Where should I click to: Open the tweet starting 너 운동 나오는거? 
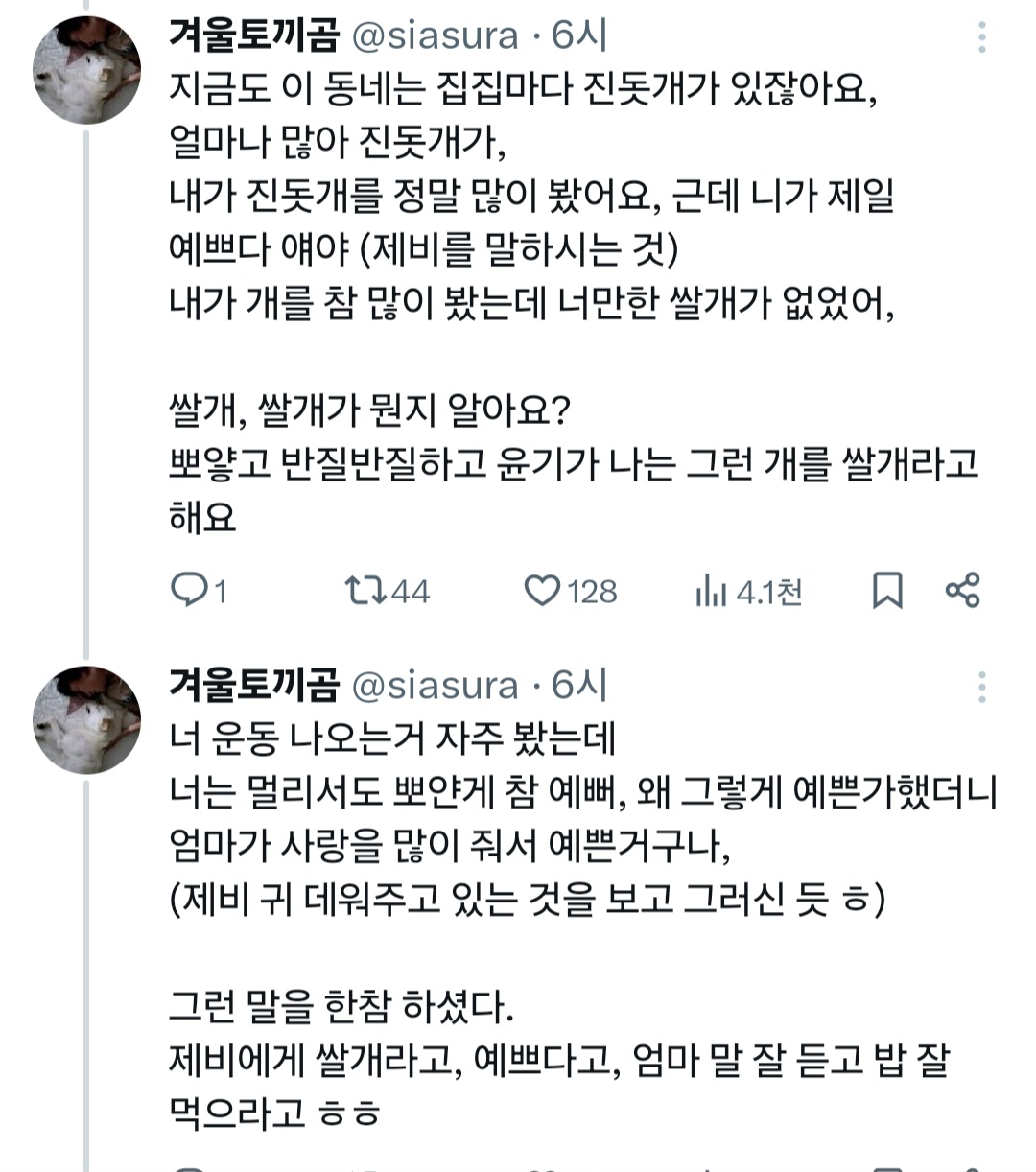(x=391, y=738)
